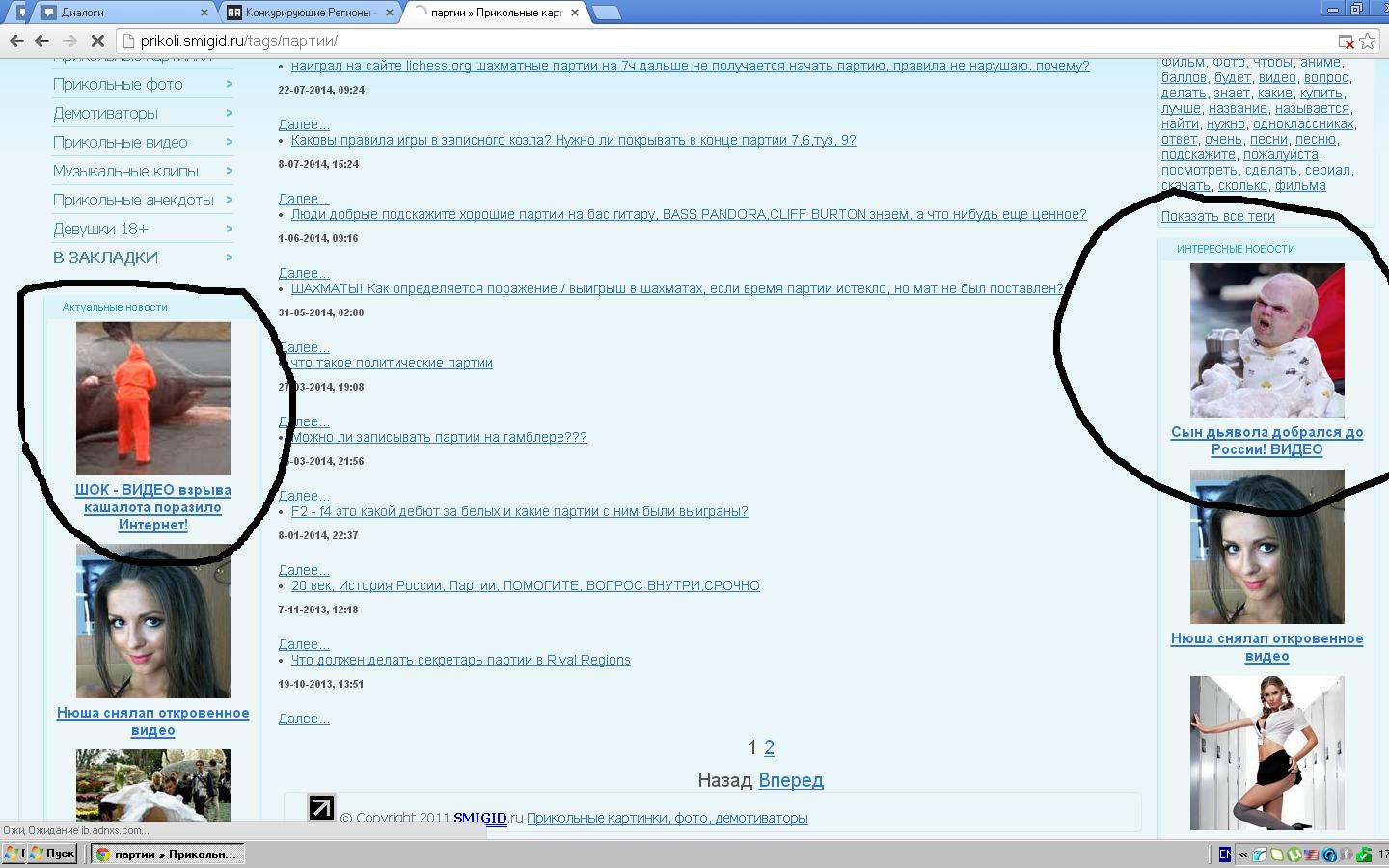The height and width of the screenshot is (868, 1389).
Task: Click the сериал tag link
Action: point(1327,170)
